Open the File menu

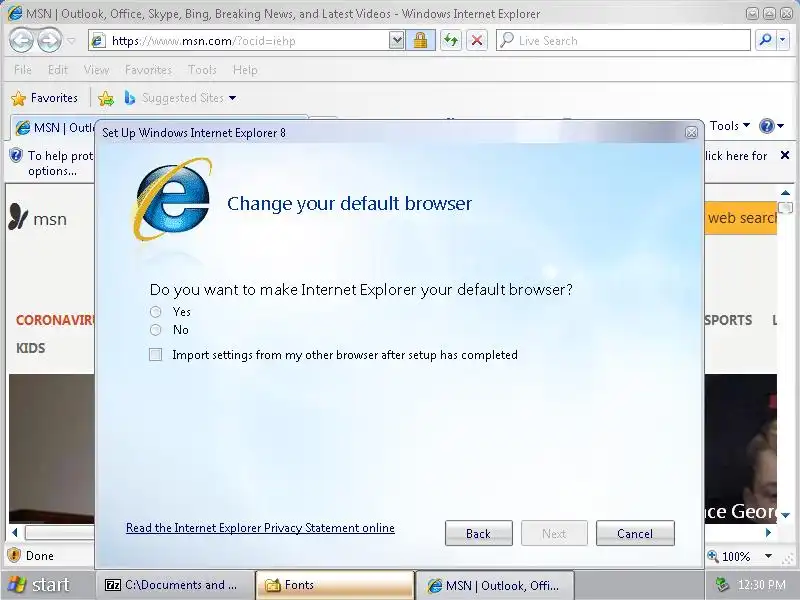tap(22, 69)
